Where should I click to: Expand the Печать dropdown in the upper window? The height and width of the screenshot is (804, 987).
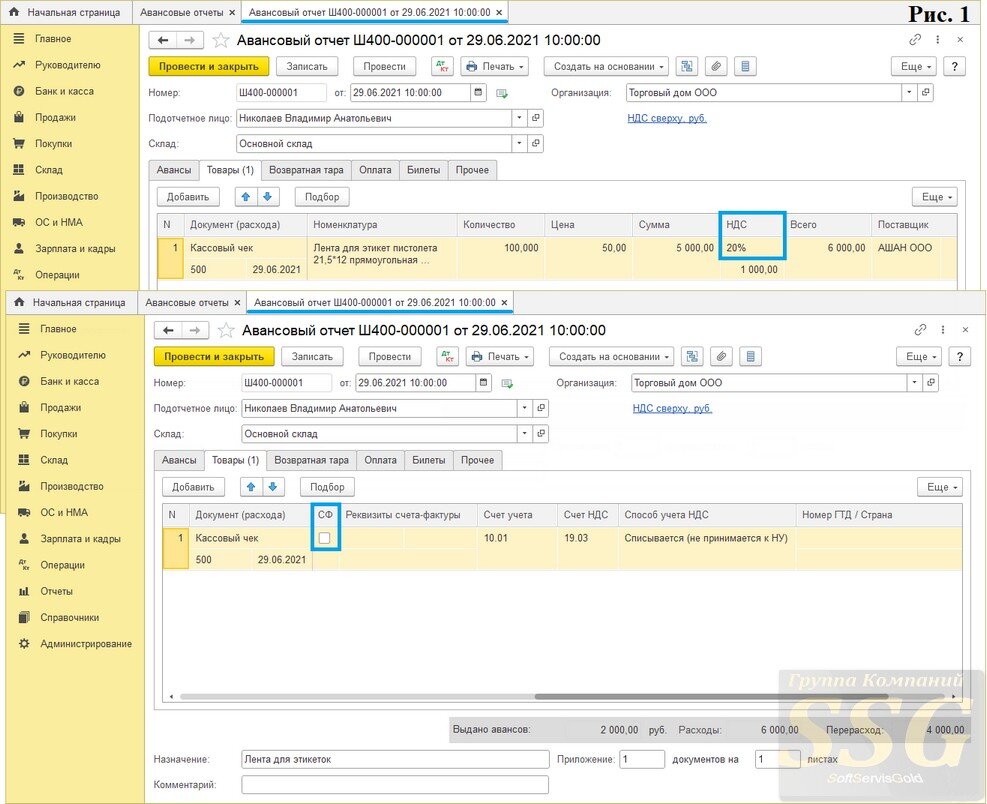(495, 66)
